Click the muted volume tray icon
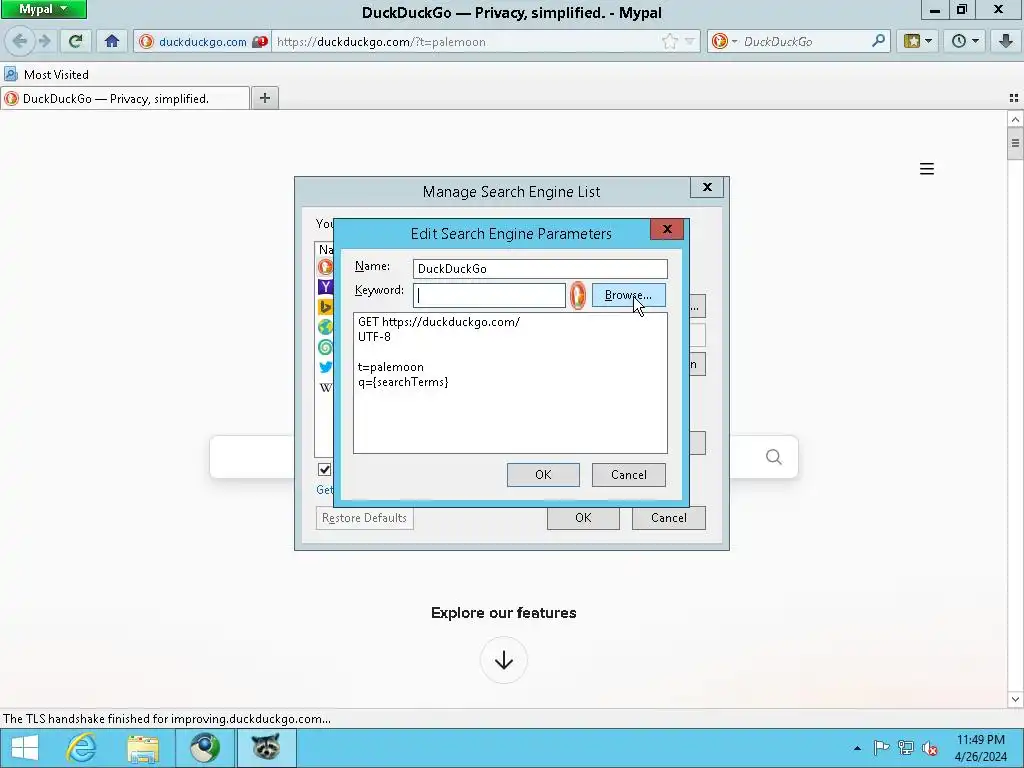The image size is (1024, 768). pos(929,748)
